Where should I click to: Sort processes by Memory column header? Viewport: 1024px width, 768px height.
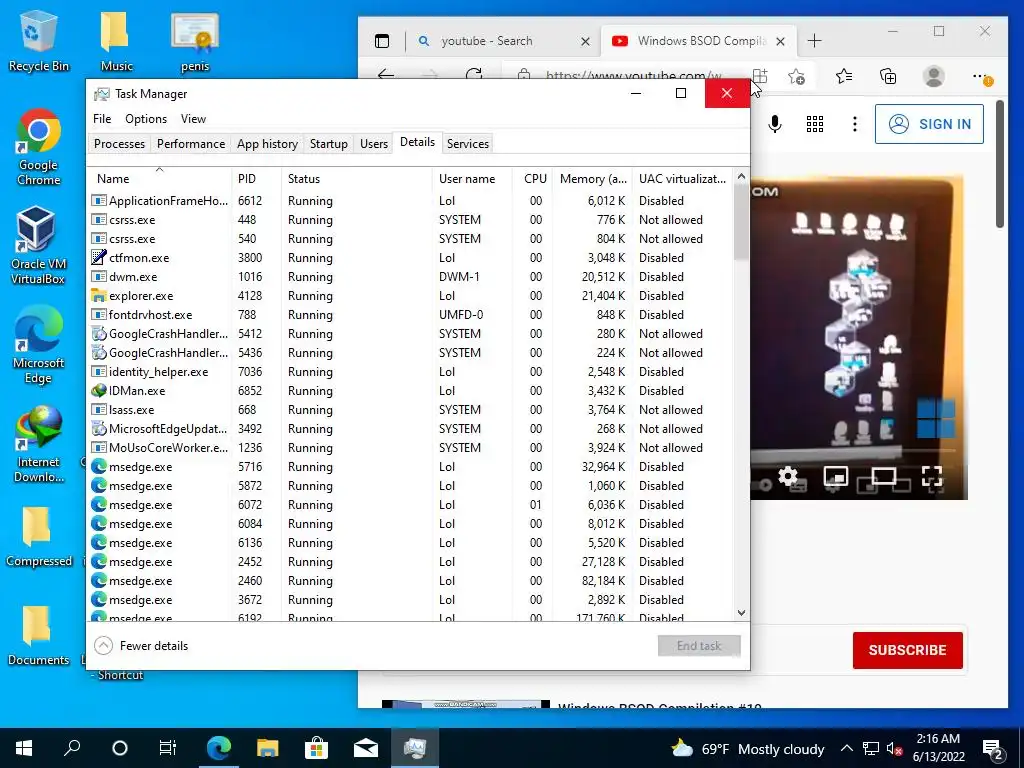(x=593, y=178)
